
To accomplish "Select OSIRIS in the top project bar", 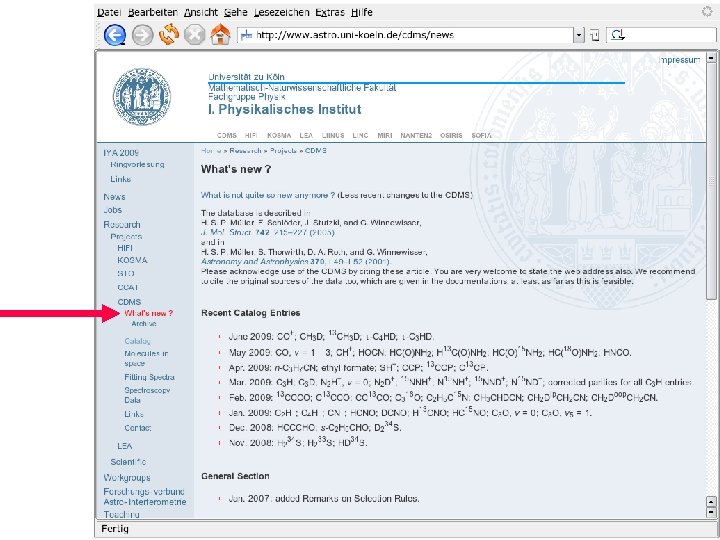I will 451,135.
